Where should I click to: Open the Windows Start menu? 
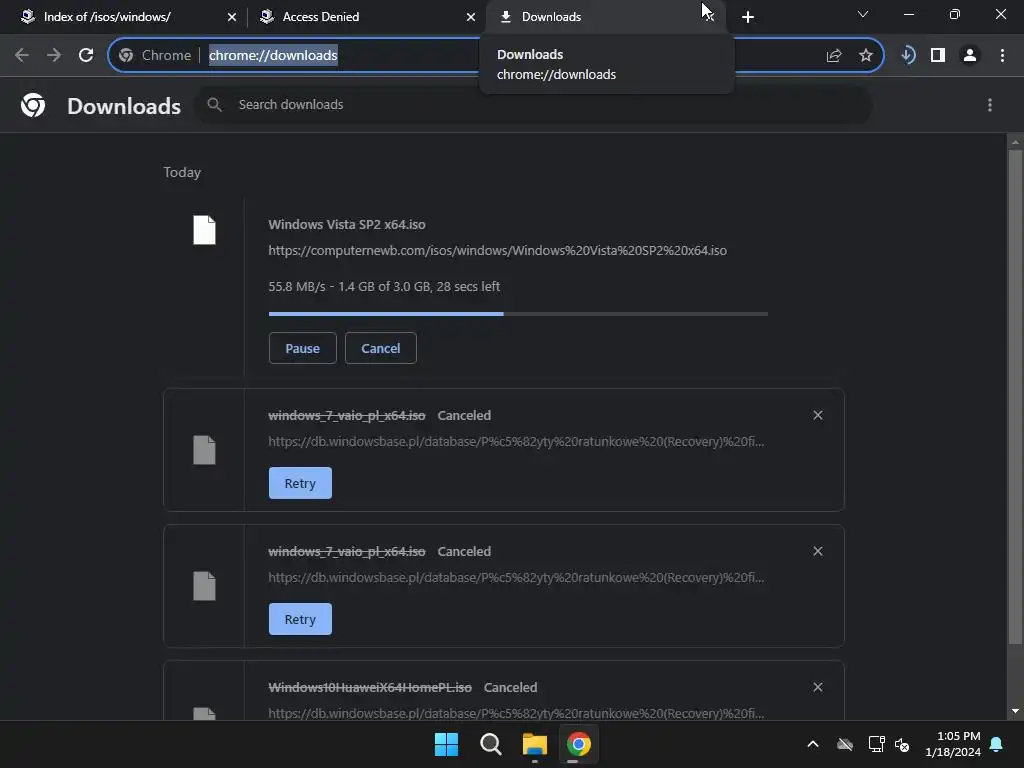[x=447, y=744]
